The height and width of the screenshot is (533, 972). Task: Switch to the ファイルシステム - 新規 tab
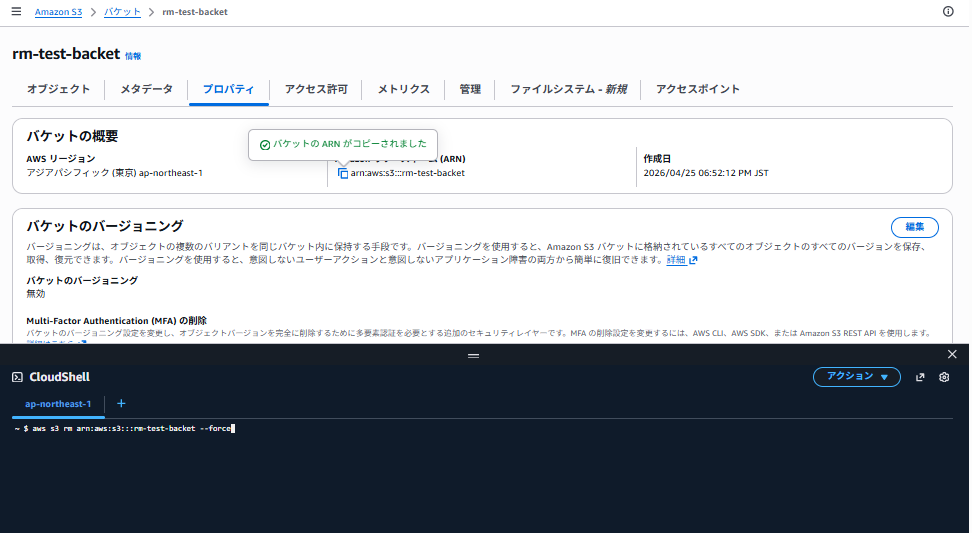click(568, 89)
